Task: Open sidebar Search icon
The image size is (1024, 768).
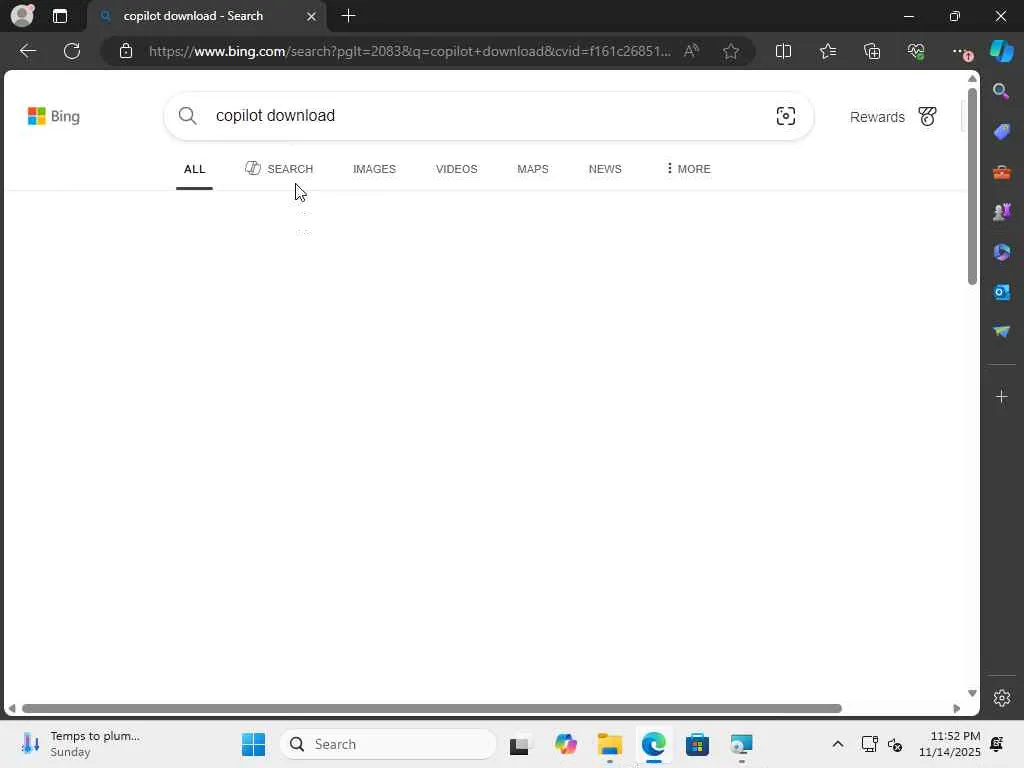Action: pyautogui.click(x=1001, y=91)
